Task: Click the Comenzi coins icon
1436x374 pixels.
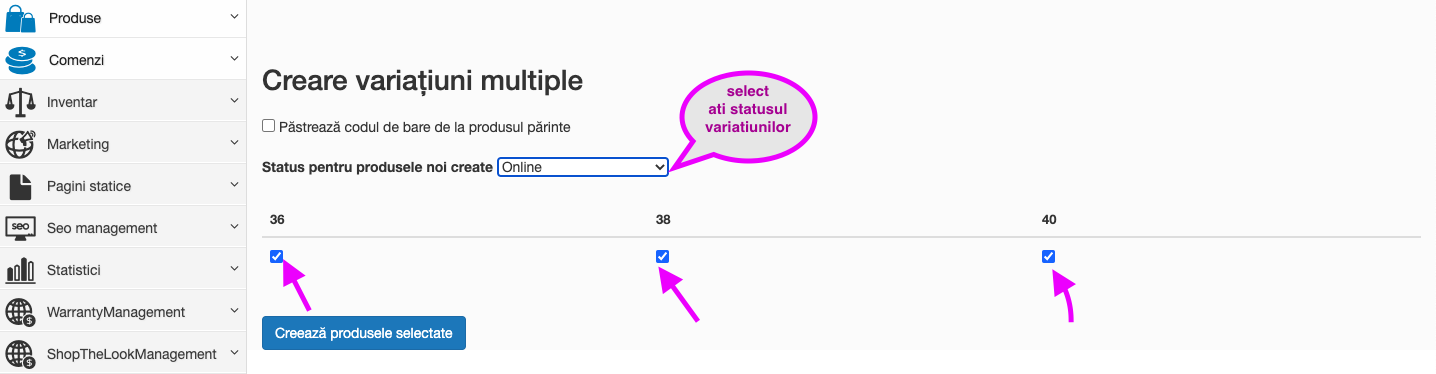Action: click(20, 60)
